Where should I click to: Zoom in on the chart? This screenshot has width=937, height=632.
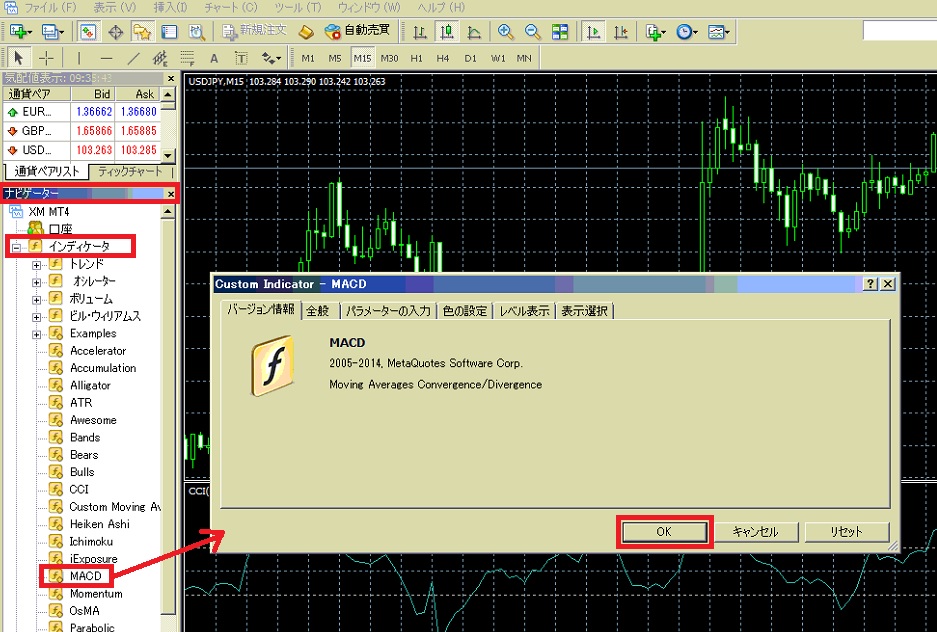click(x=506, y=32)
